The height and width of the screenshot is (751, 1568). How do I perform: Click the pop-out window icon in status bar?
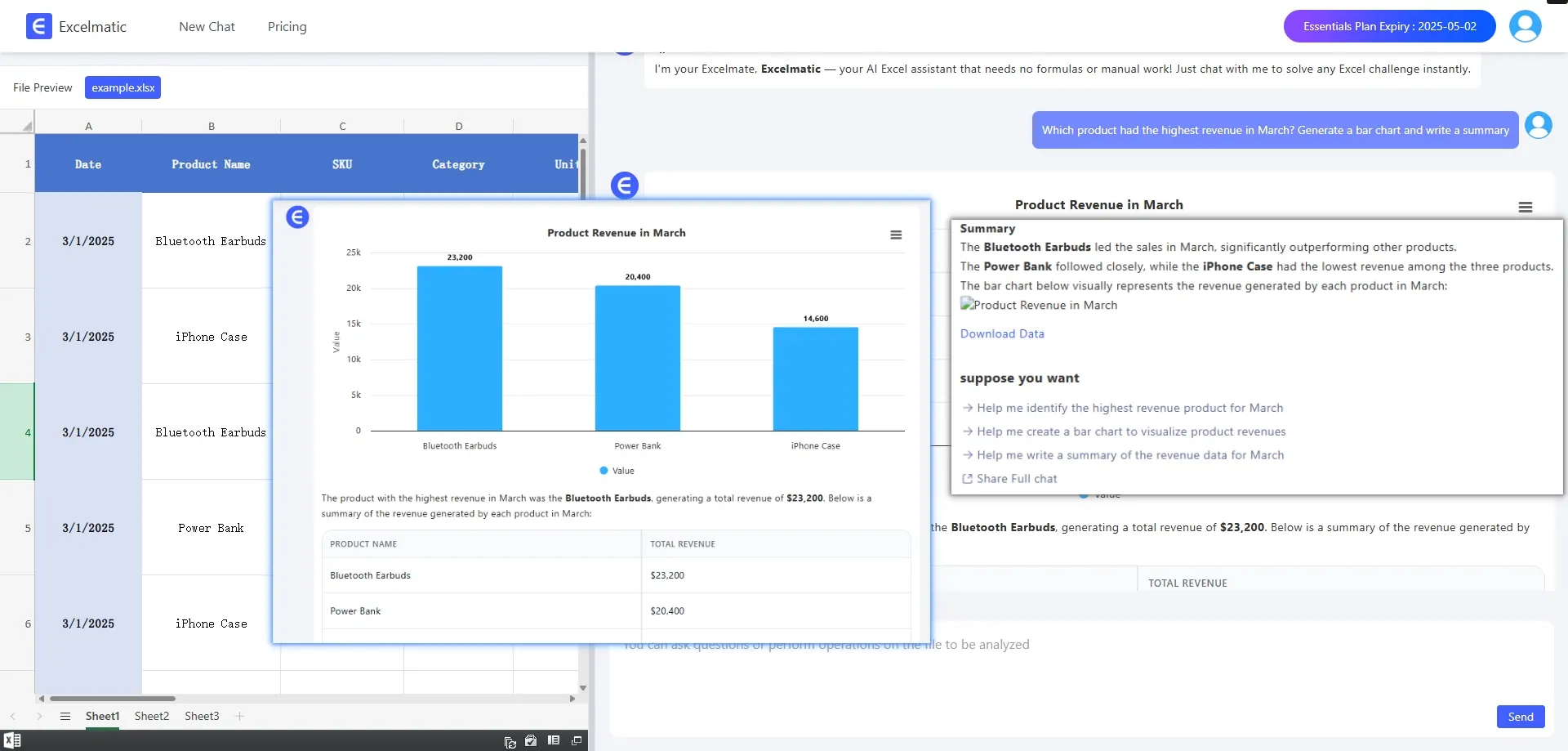577,741
